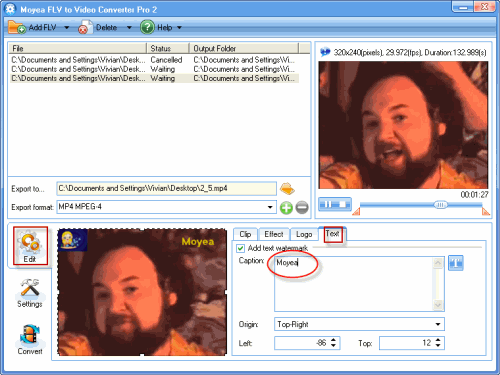Switch to the Clip tab
500x375 pixels.
point(245,234)
